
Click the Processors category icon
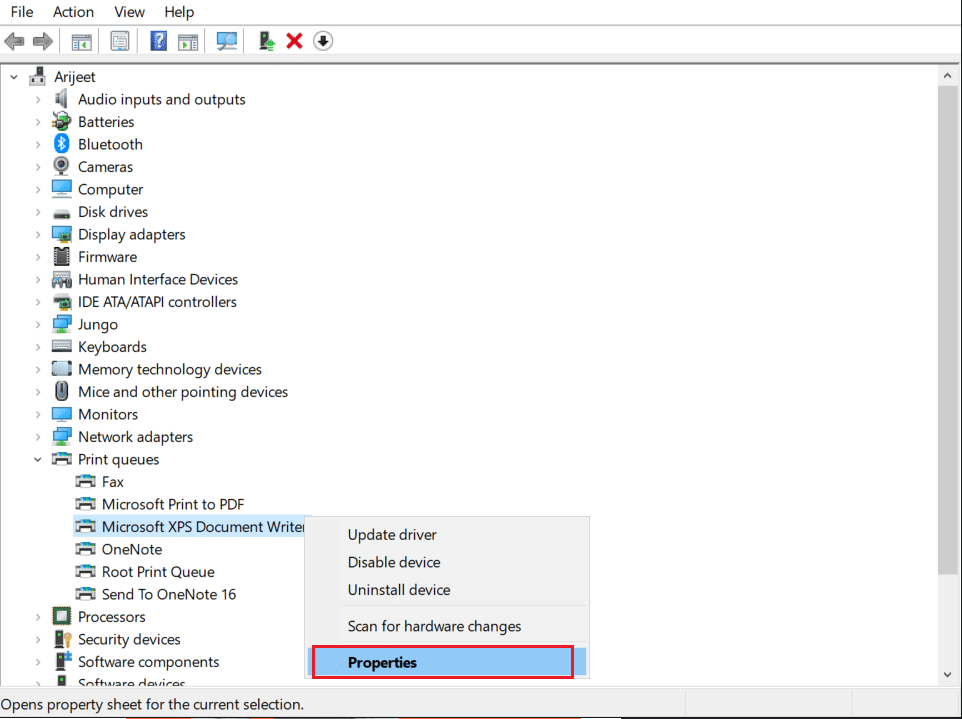61,616
